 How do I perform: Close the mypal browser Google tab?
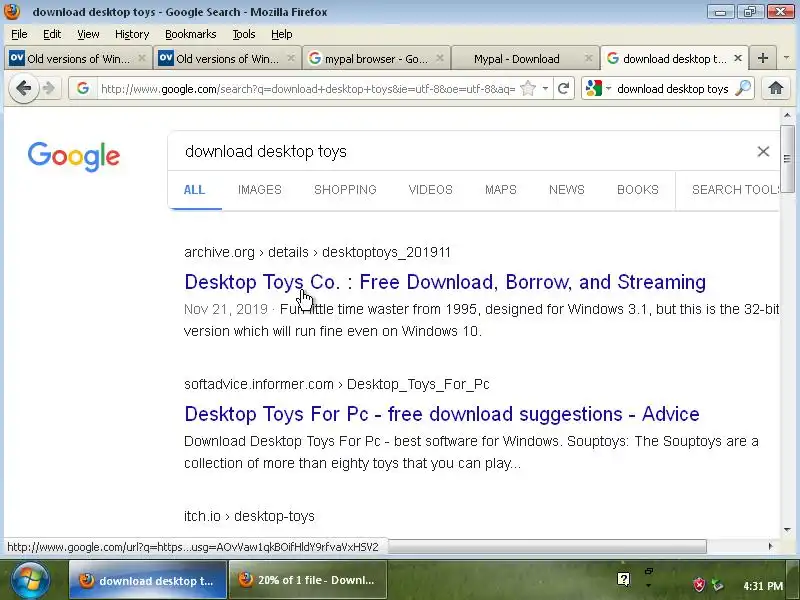click(440, 58)
